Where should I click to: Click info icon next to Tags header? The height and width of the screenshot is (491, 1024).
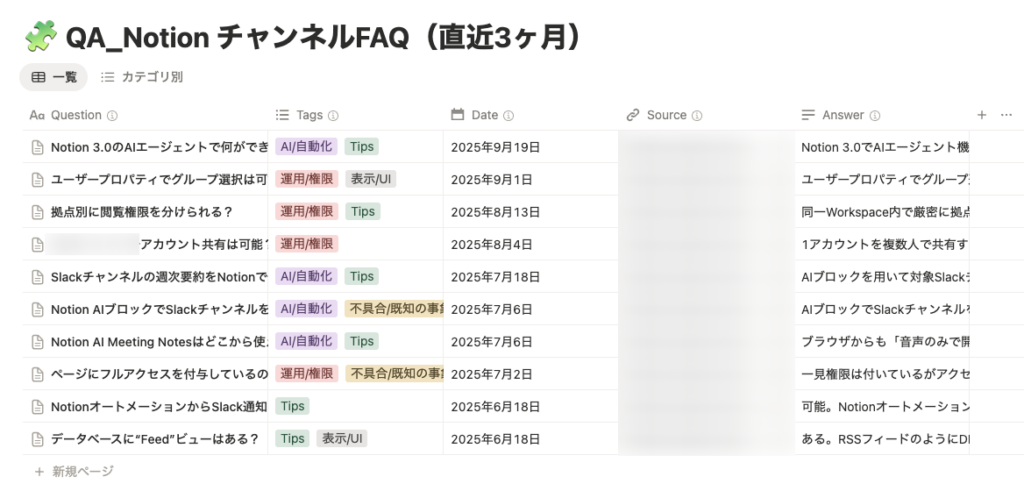(333, 116)
